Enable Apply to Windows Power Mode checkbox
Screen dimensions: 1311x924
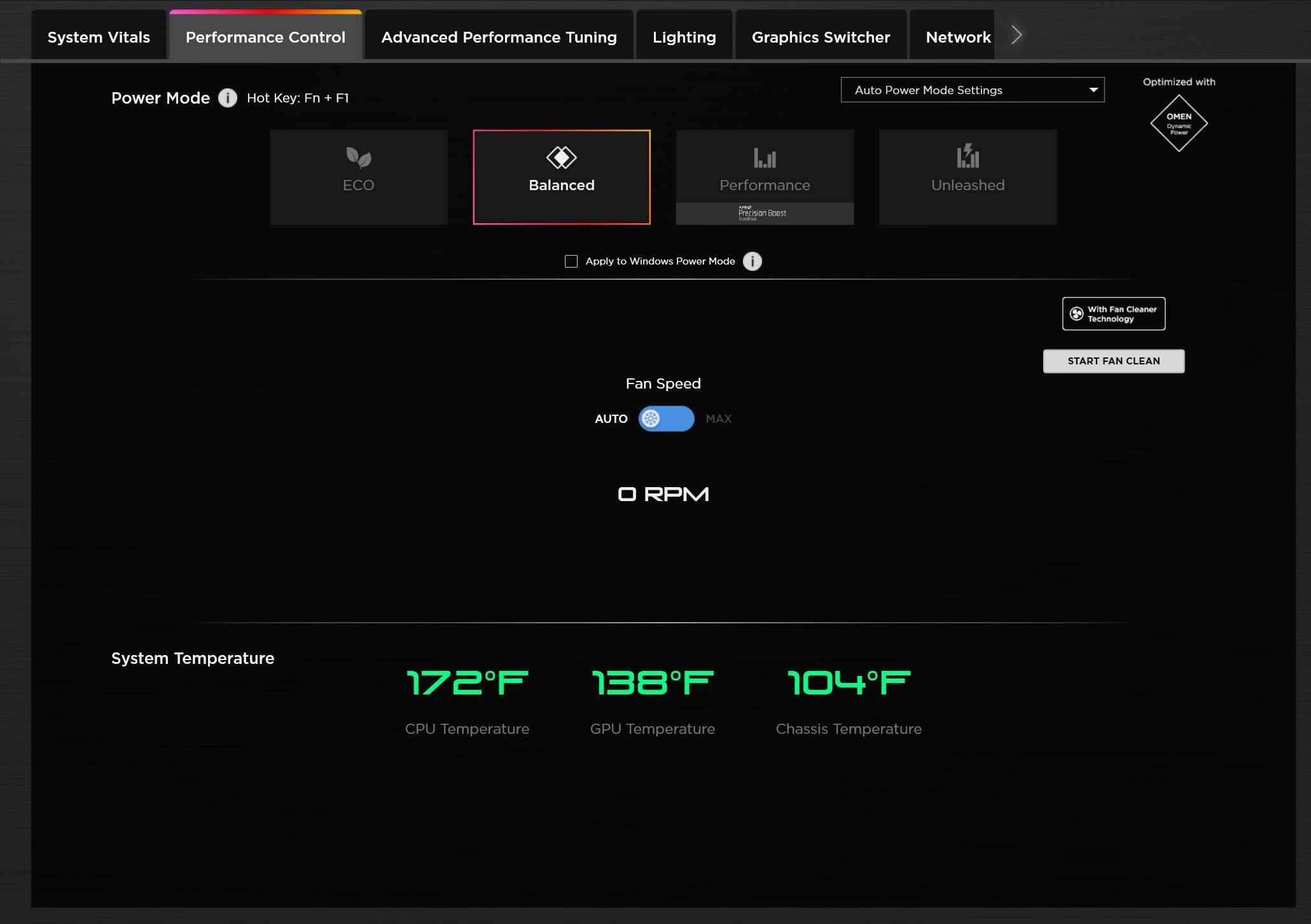coord(571,261)
